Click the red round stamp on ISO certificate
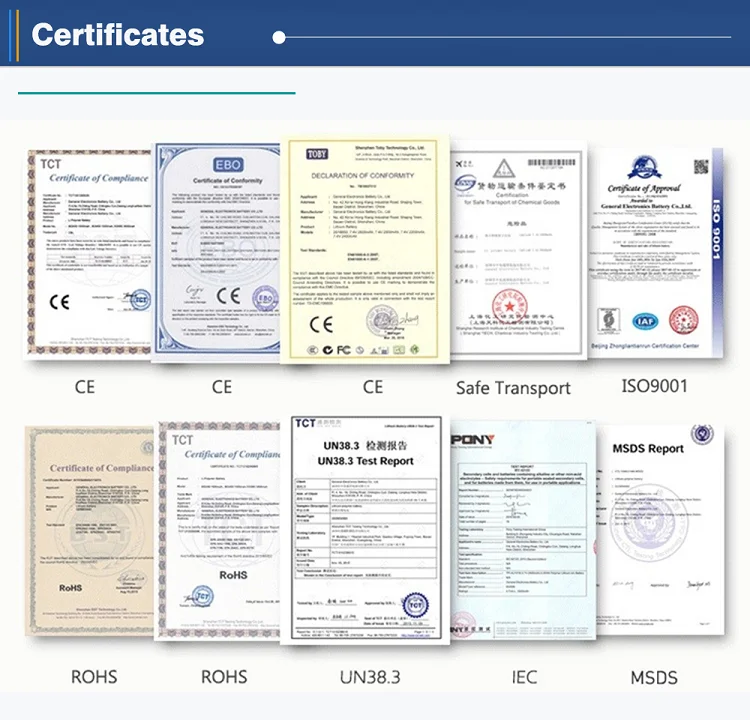This screenshot has height=720, width=750. [683, 320]
